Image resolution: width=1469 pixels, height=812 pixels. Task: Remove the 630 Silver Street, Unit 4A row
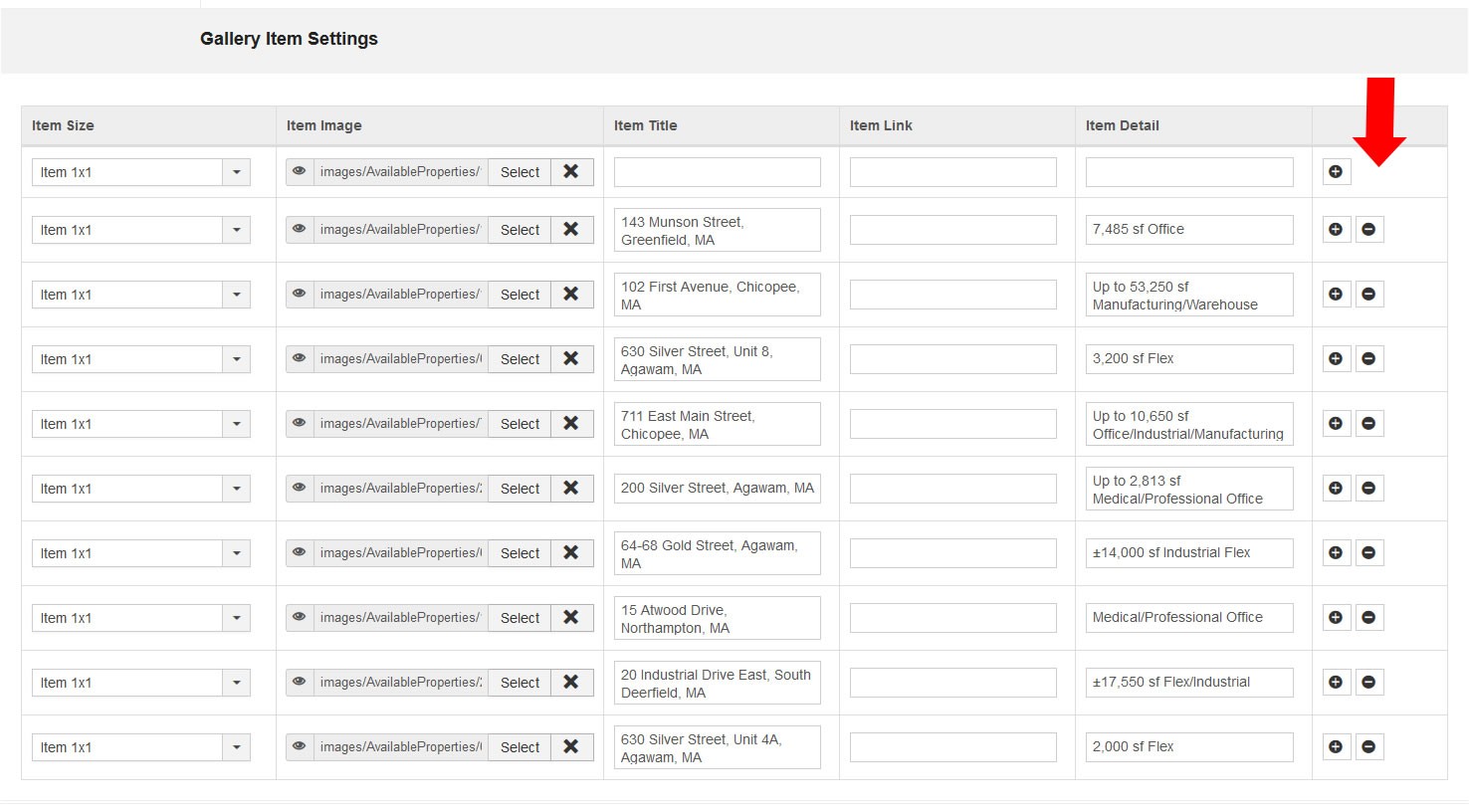click(x=1368, y=747)
